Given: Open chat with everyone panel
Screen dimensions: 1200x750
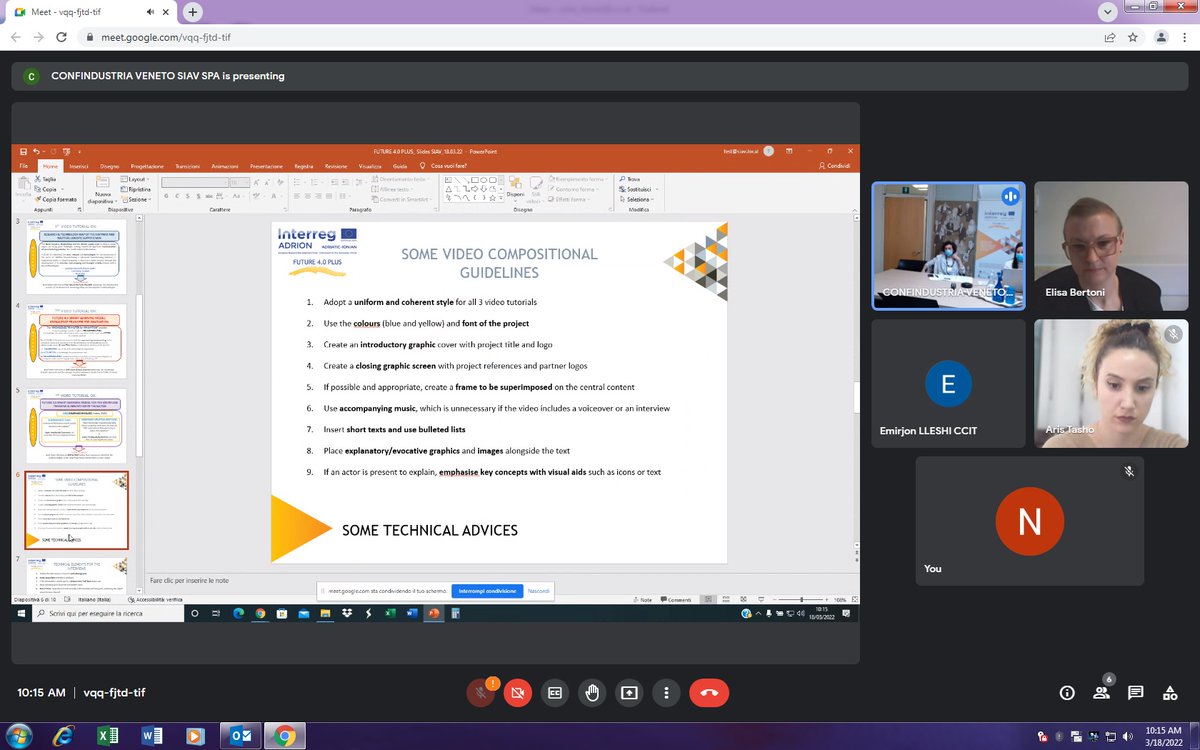Looking at the screenshot, I should 1135,693.
